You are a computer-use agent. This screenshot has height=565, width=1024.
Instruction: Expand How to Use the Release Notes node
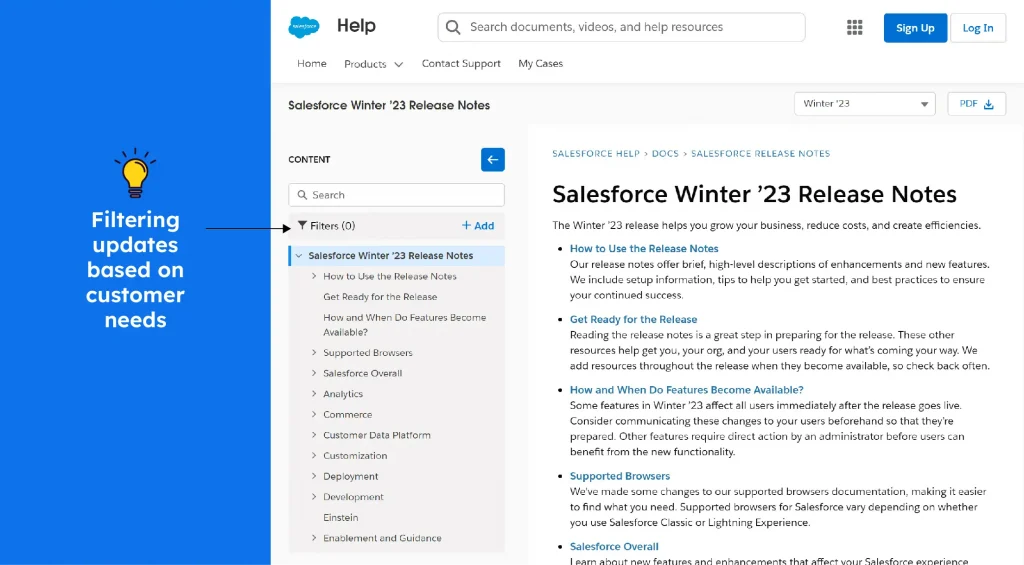pos(314,276)
